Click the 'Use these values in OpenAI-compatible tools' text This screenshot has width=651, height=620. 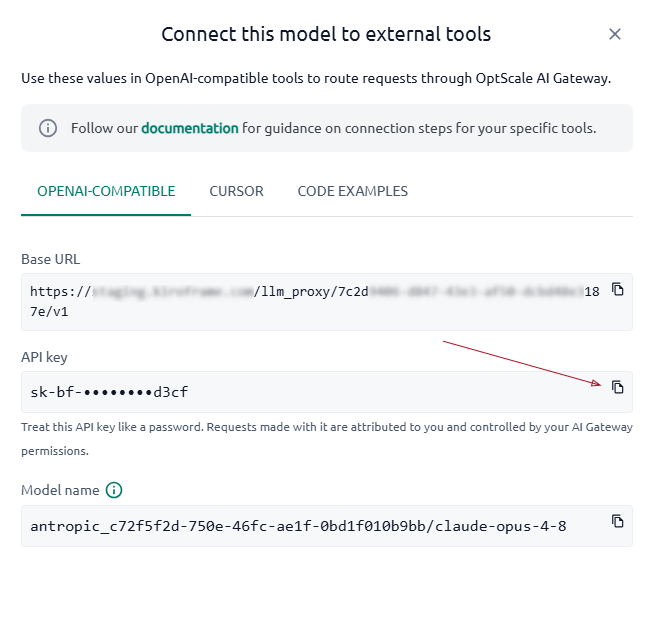[x=316, y=78]
